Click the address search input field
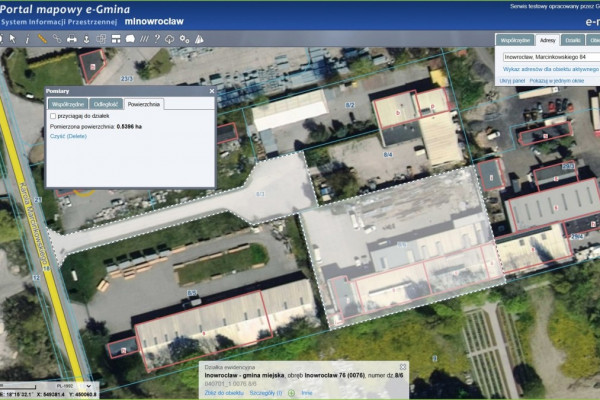Image resolution: width=600 pixels, height=400 pixels. tap(550, 57)
